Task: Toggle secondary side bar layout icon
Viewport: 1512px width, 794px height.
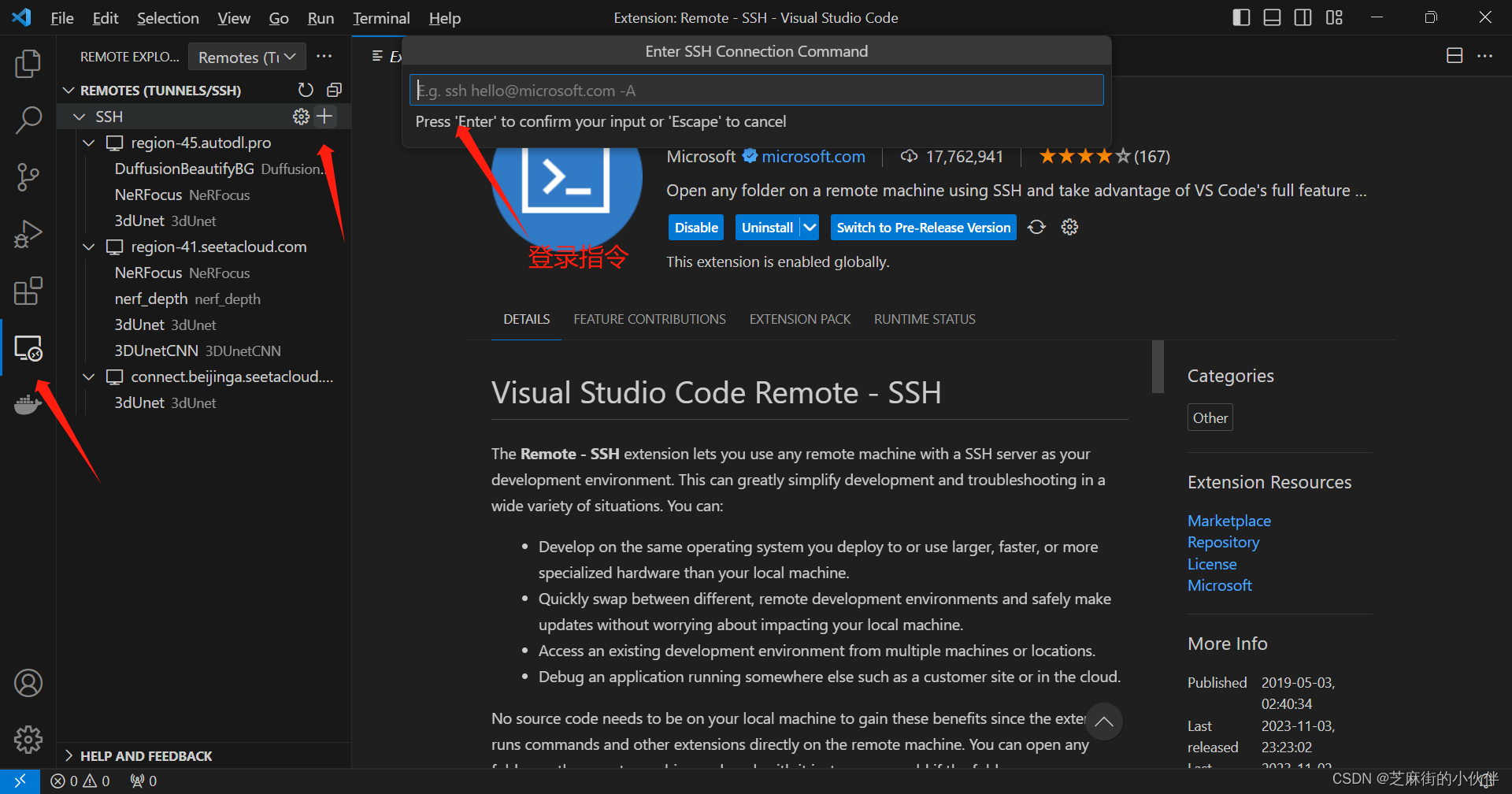Action: (x=1303, y=17)
